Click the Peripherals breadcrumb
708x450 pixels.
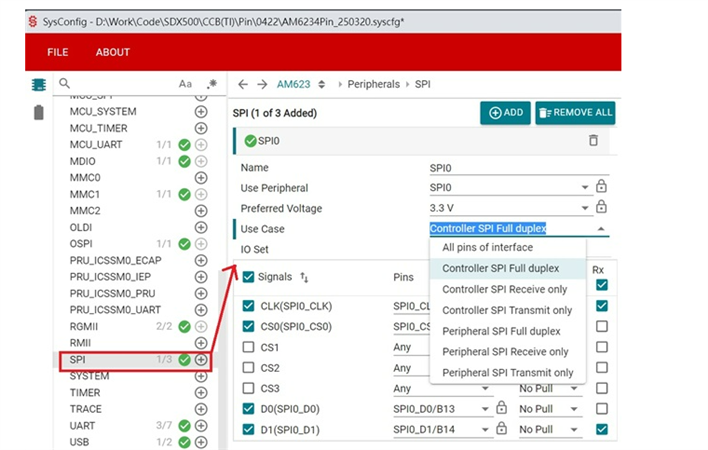[373, 84]
